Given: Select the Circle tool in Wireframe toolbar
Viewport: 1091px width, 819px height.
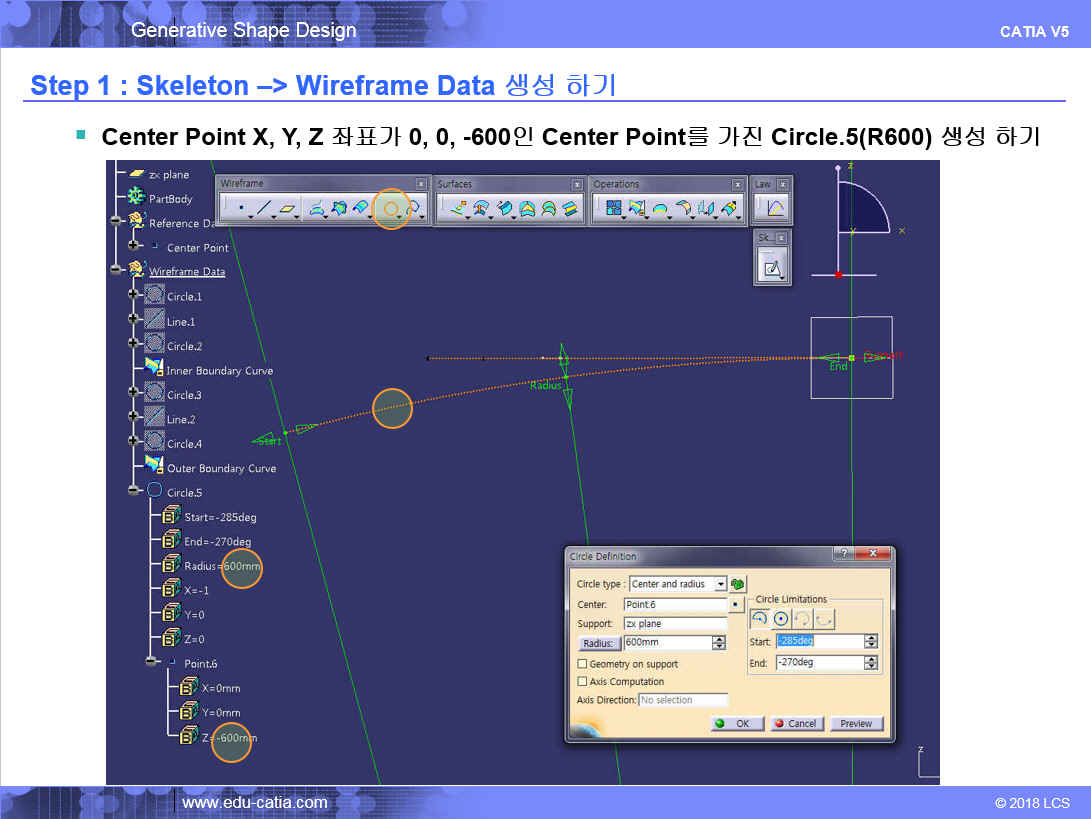Looking at the screenshot, I should point(391,208).
